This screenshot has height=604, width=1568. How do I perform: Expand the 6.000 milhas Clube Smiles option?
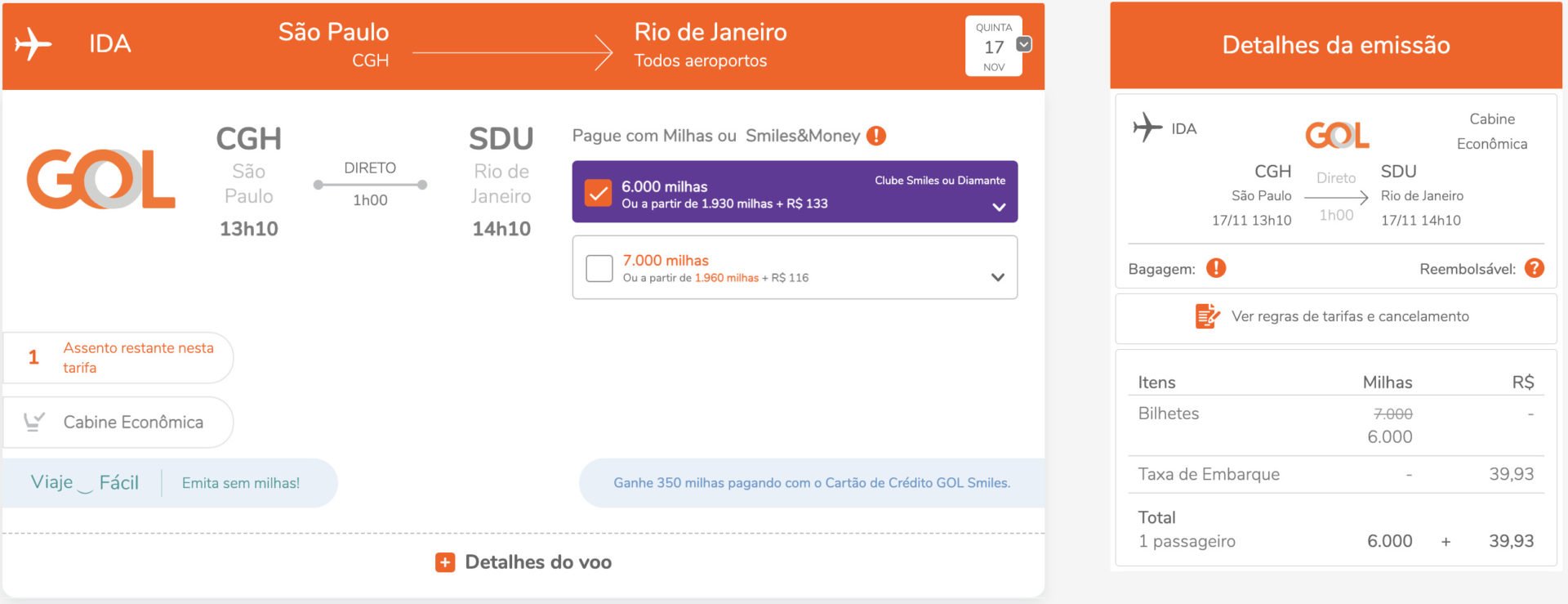point(999,207)
